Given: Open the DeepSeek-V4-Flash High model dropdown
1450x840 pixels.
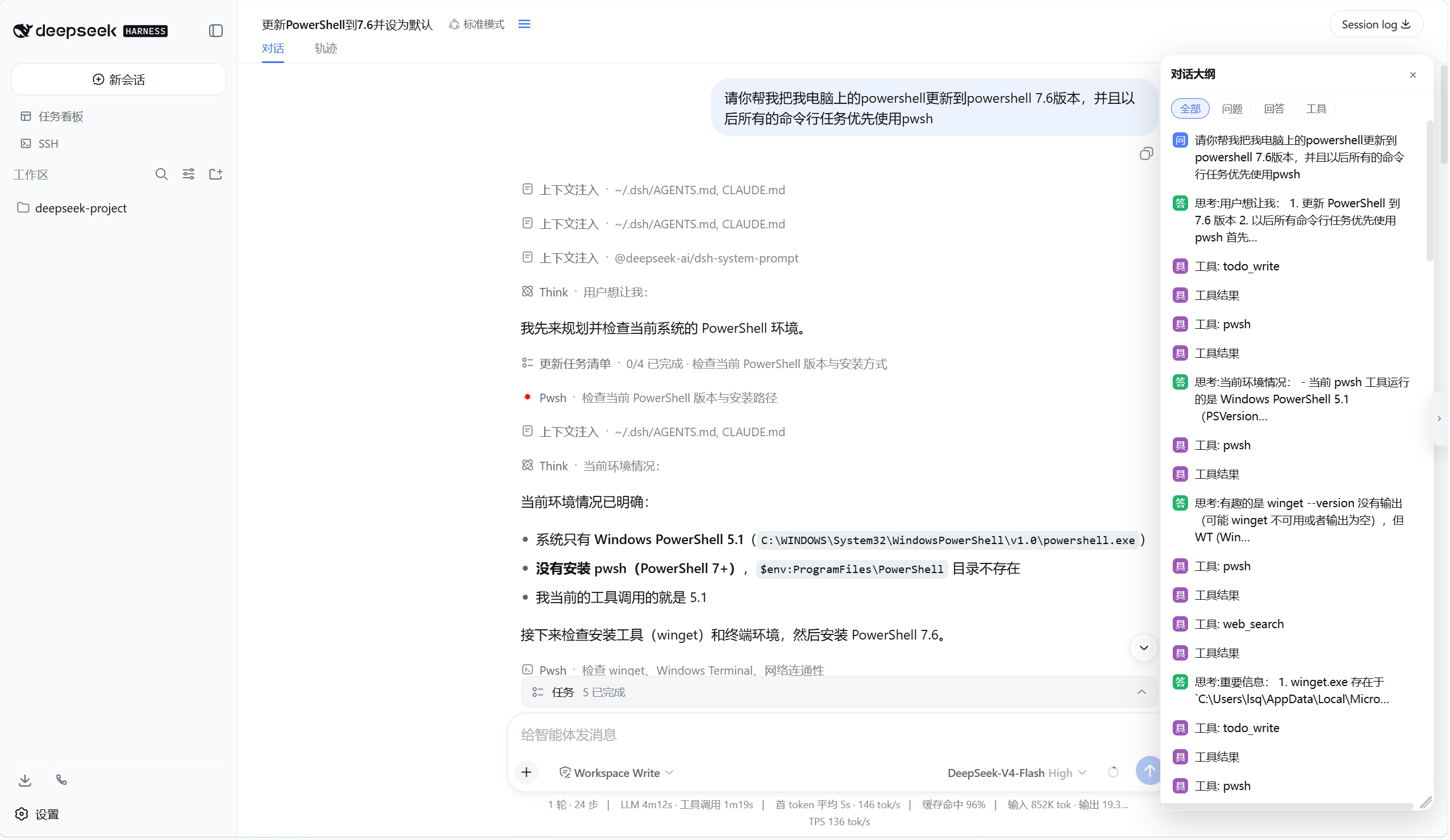Looking at the screenshot, I should (x=1017, y=772).
